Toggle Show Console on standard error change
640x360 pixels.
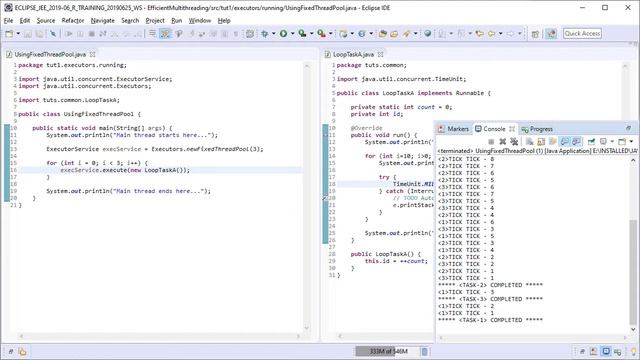(x=576, y=142)
